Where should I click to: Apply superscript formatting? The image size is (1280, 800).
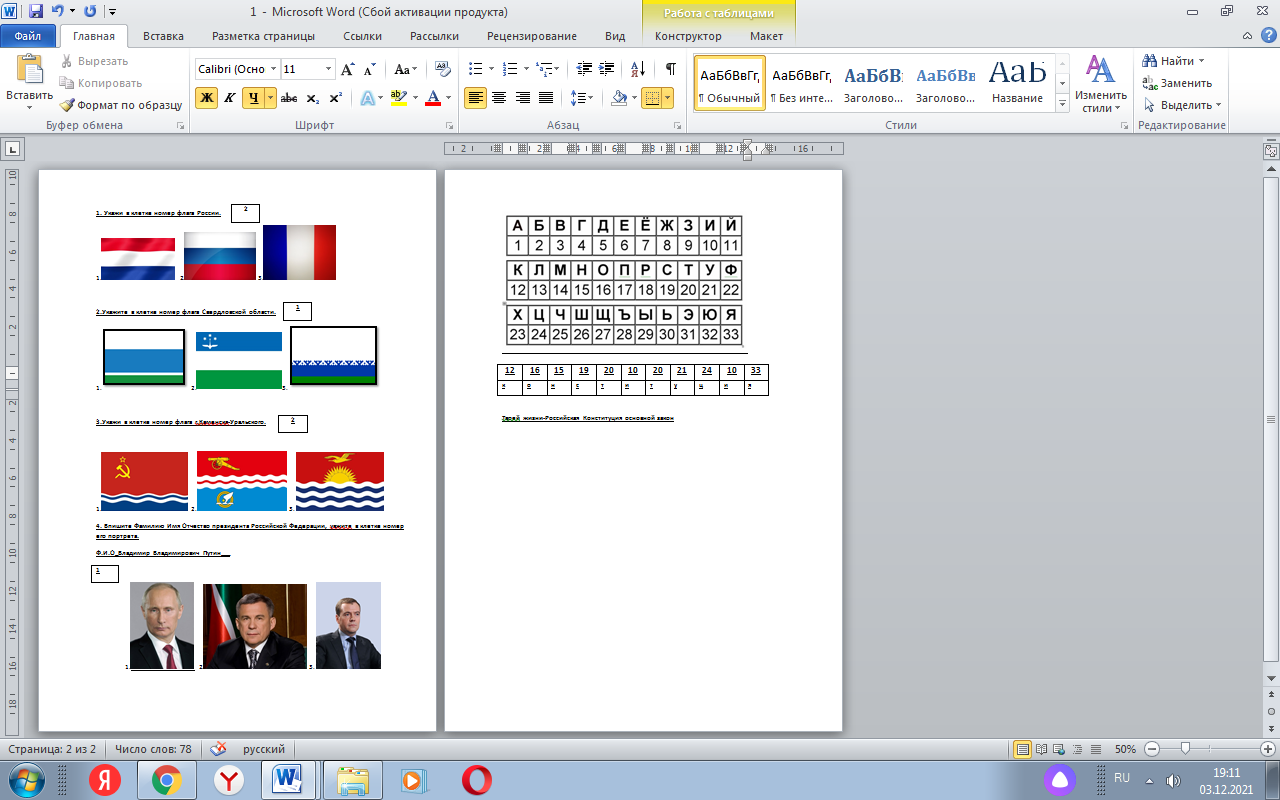pos(335,97)
